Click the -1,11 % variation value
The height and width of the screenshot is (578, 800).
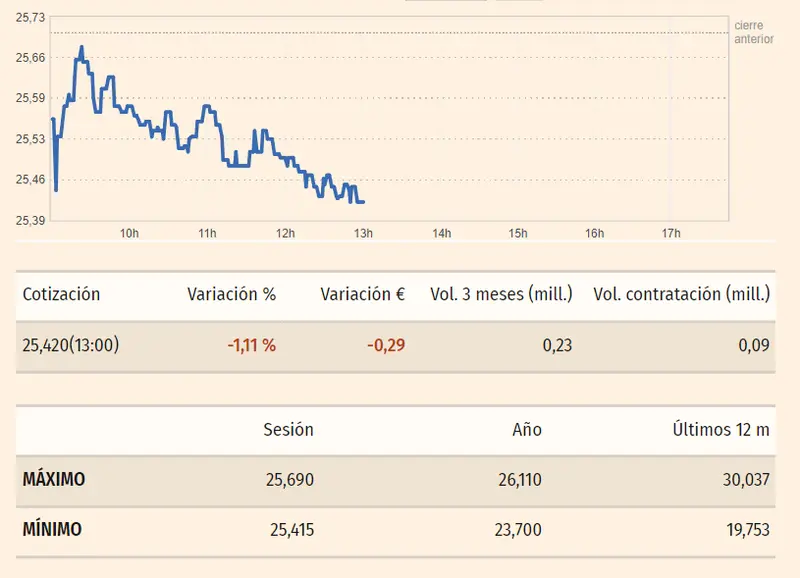tap(252, 346)
